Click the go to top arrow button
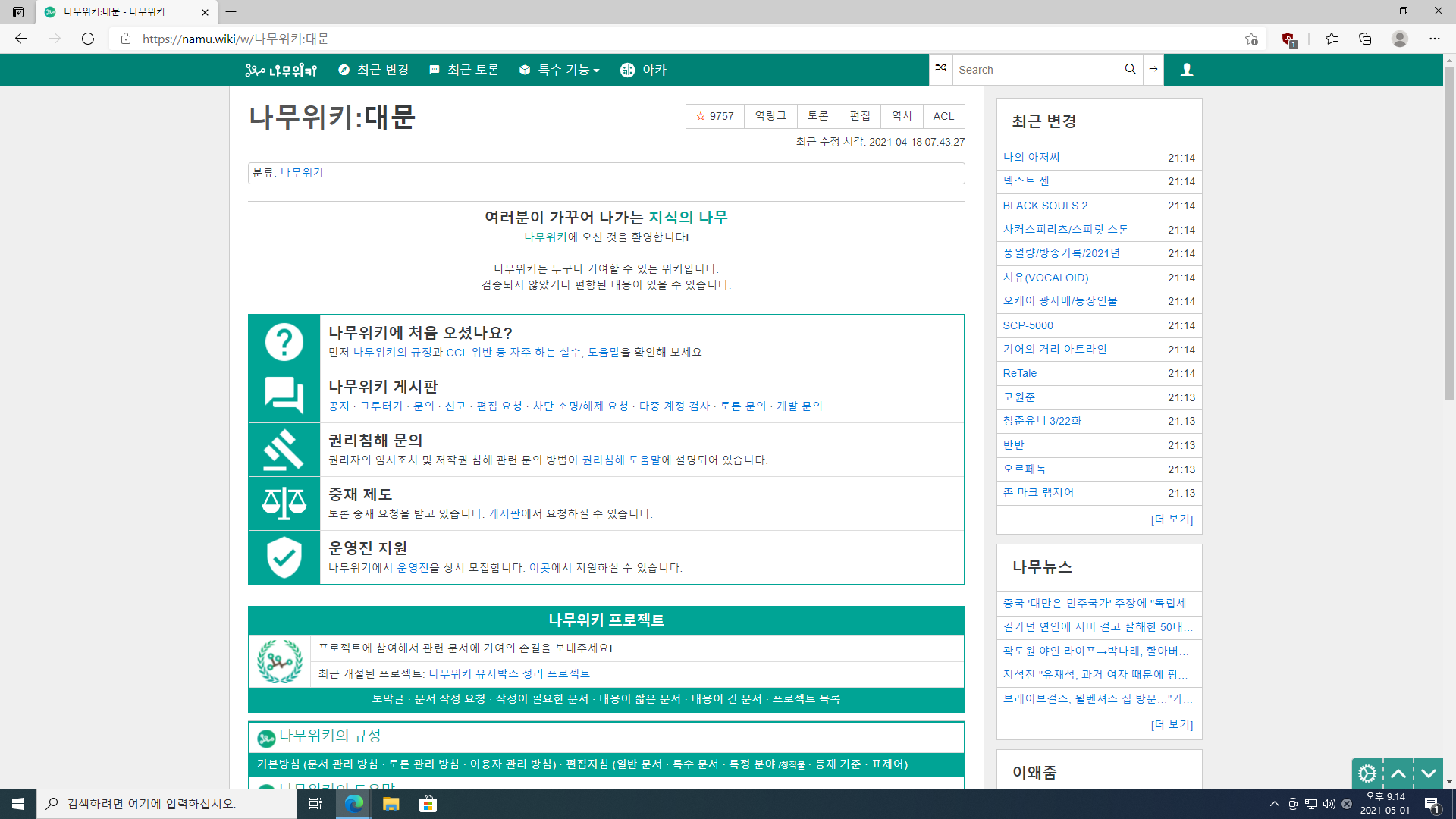Screen dimensions: 1456x819 point(1398,773)
